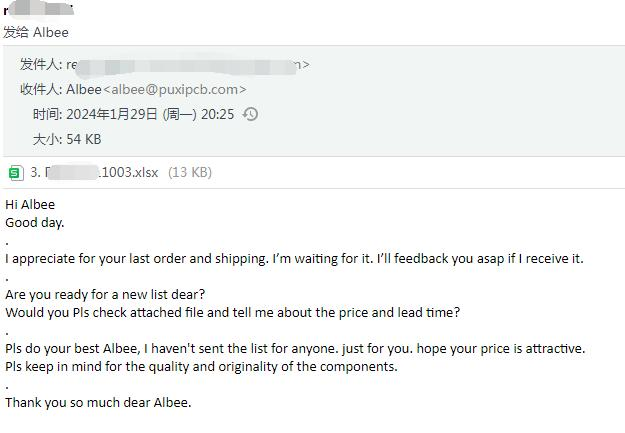Click the "发给 Albee" summary line
The width and height of the screenshot is (625, 433).
[x=36, y=32]
